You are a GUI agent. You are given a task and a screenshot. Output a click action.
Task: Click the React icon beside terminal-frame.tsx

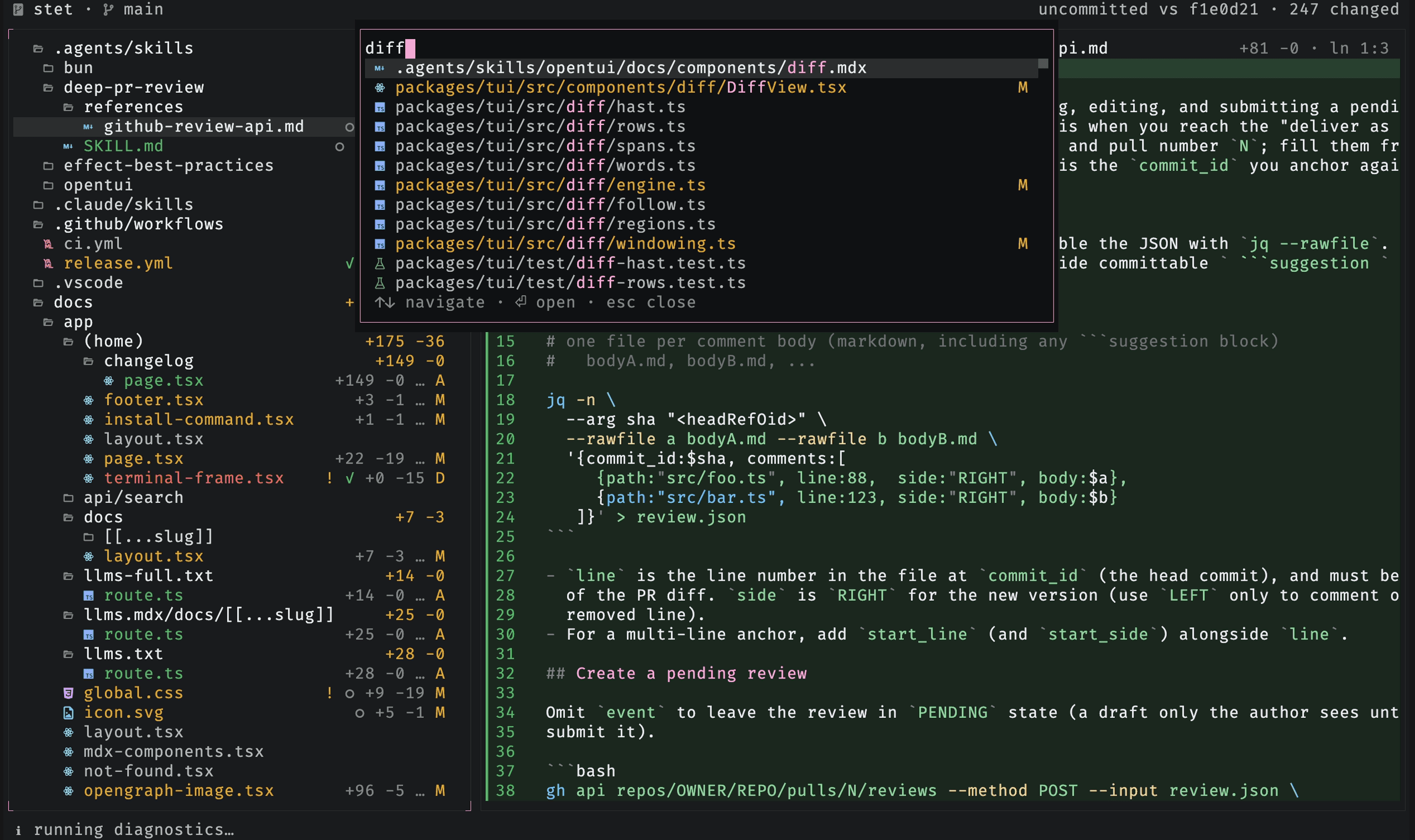pyautogui.click(x=88, y=478)
